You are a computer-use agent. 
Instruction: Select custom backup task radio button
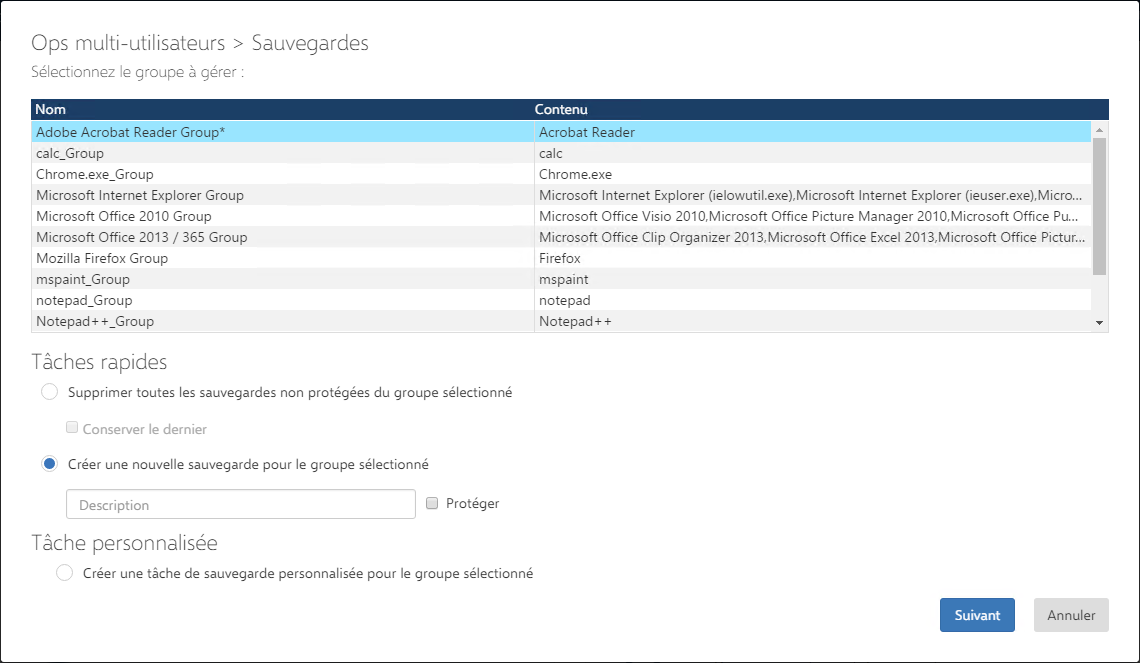click(x=65, y=573)
